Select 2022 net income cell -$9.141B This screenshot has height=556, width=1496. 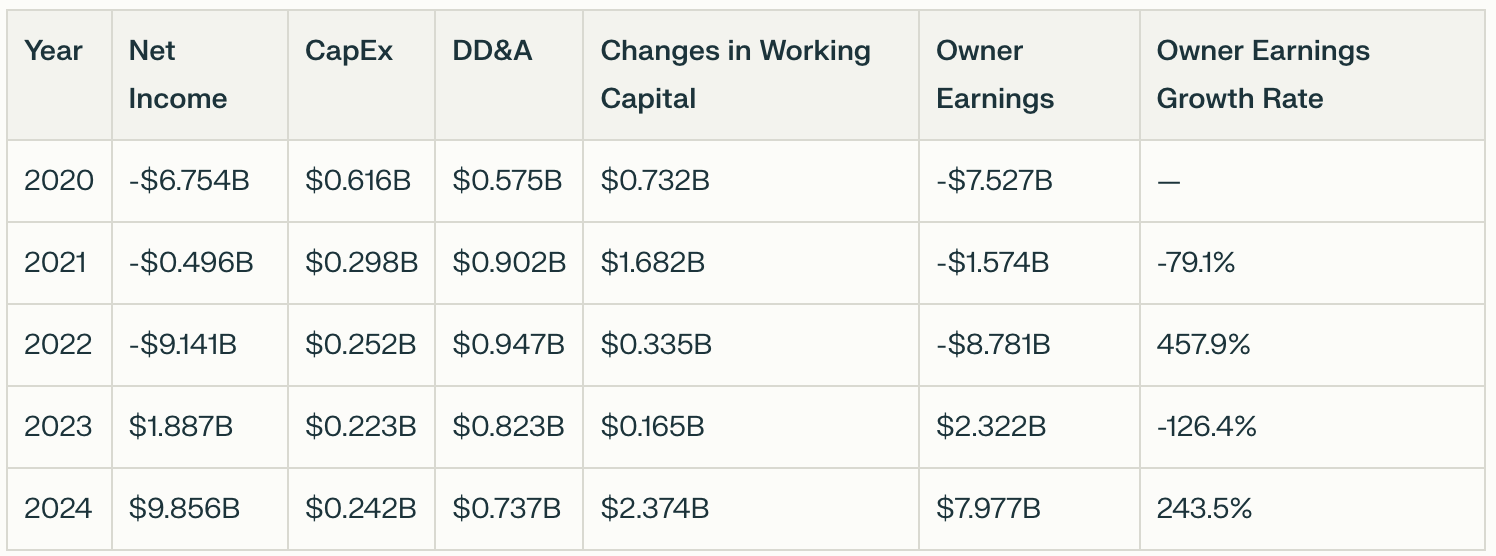coord(183,345)
